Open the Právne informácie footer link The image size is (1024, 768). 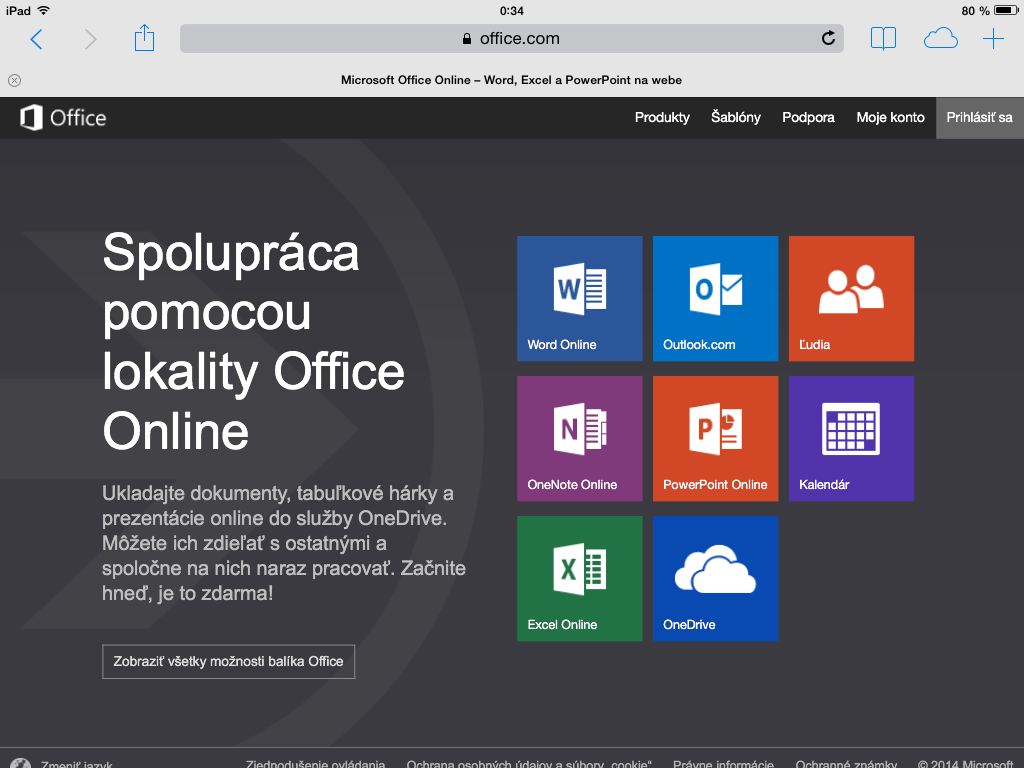pos(723,763)
